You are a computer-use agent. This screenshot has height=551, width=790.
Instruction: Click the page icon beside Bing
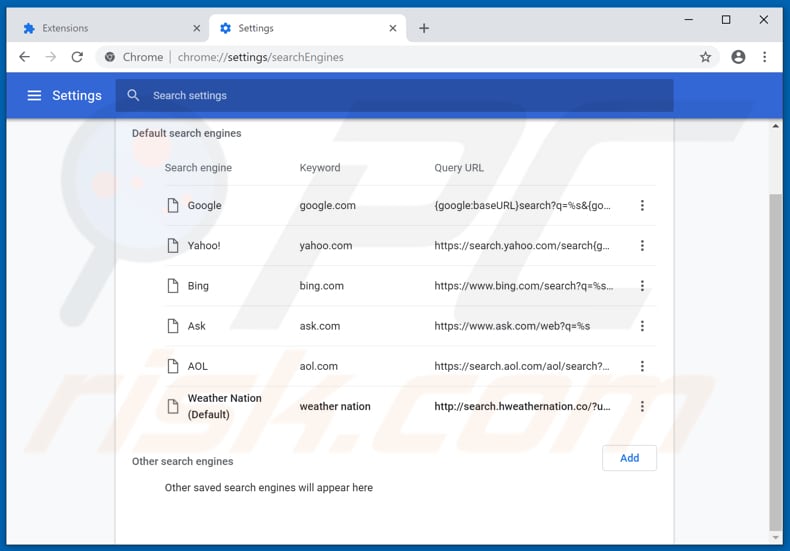coord(173,286)
